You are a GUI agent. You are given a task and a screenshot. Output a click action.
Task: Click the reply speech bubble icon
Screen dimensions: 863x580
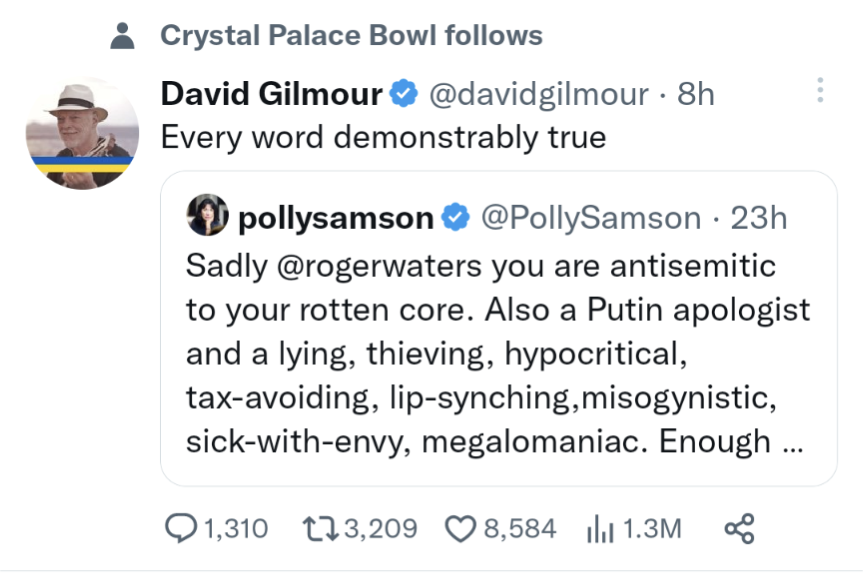point(182,528)
